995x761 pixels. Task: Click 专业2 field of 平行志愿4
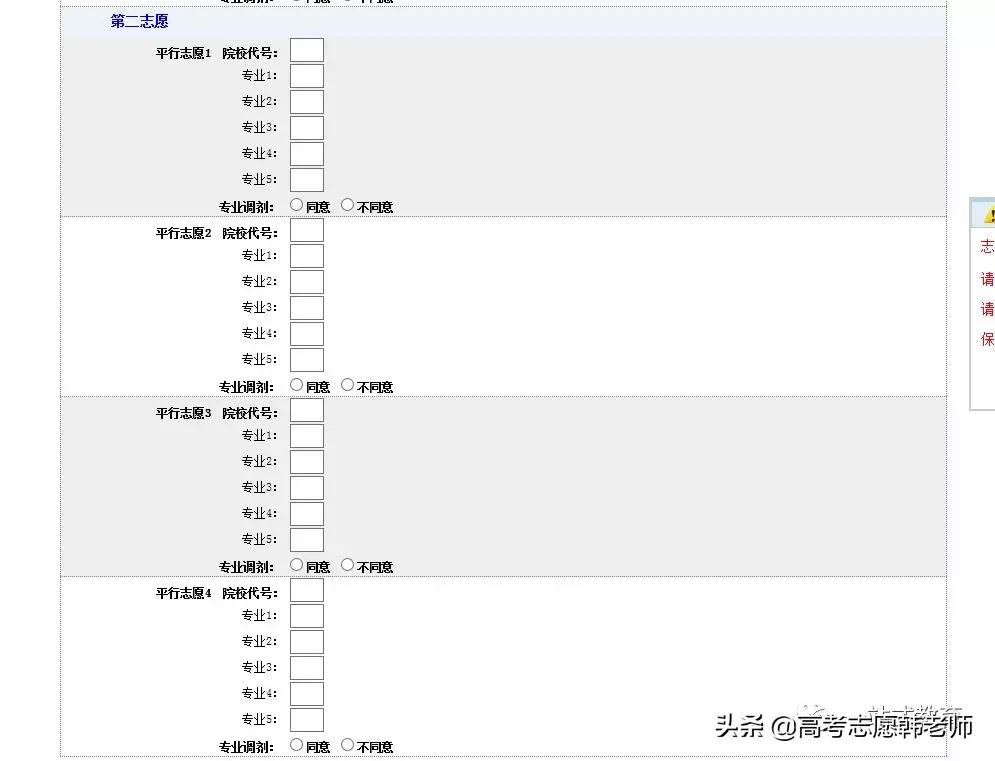[x=306, y=641]
